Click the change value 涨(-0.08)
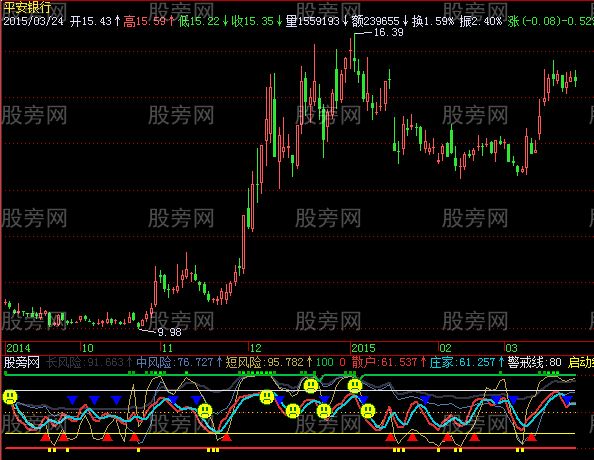This screenshot has height=460, width=594. (534, 21)
